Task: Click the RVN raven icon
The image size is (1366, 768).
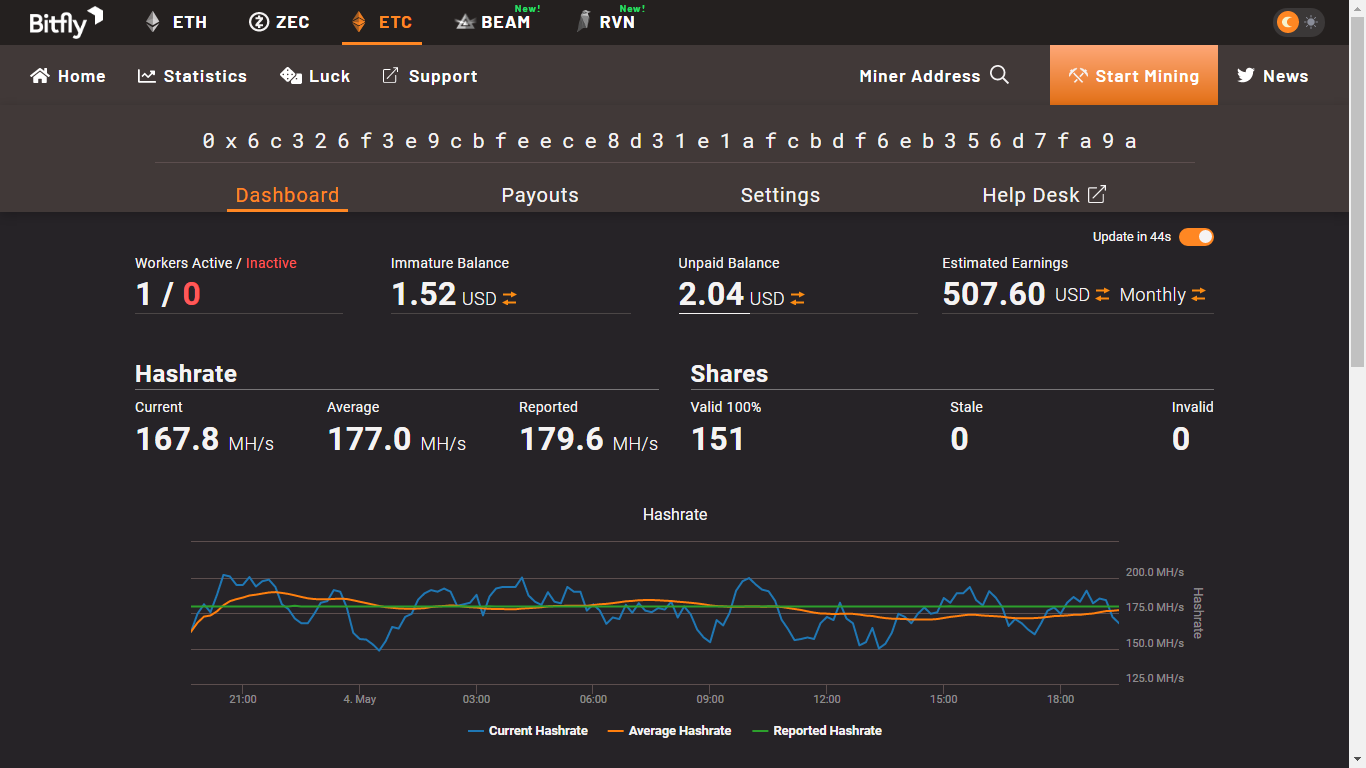Action: pos(584,22)
